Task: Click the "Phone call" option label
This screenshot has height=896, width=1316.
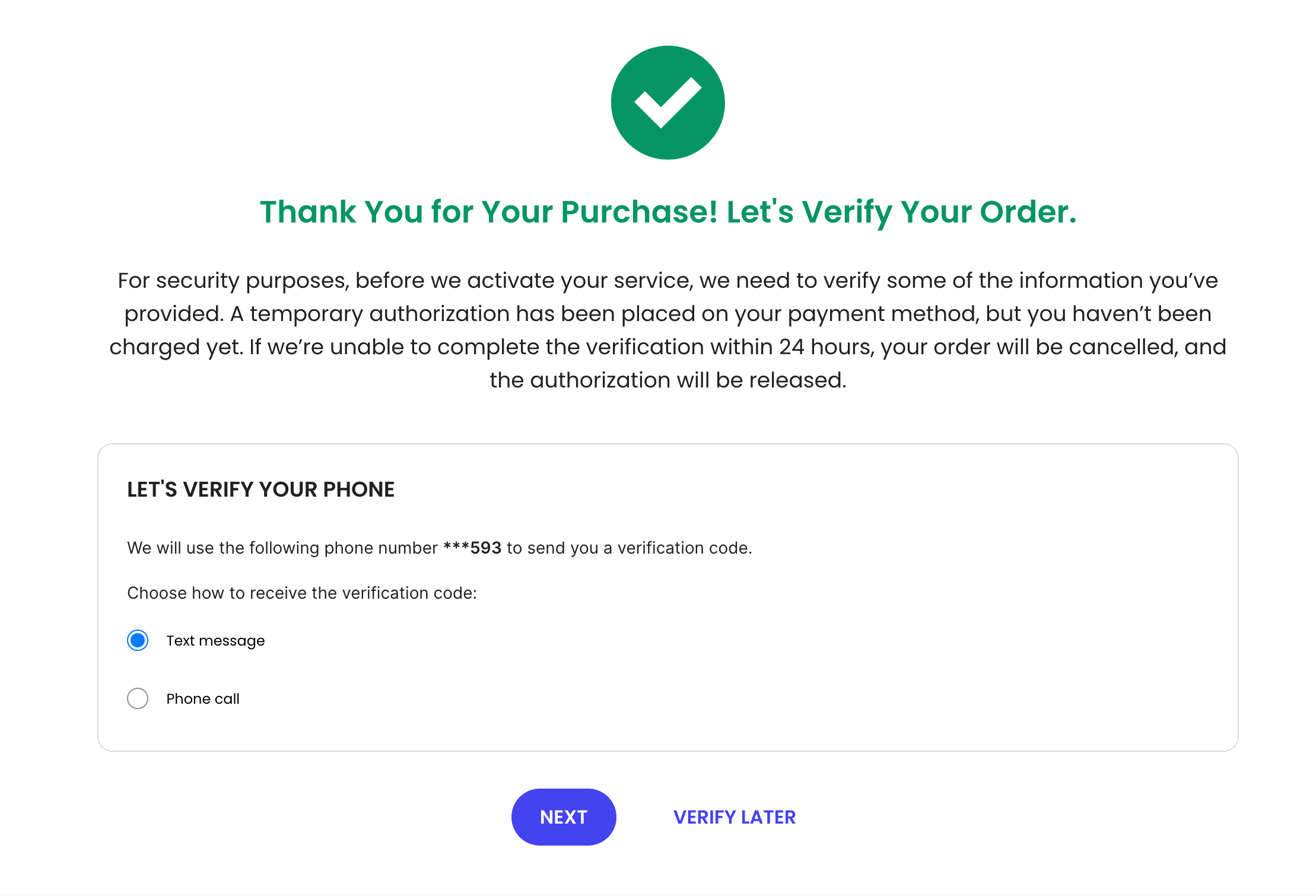Action: coord(203,699)
